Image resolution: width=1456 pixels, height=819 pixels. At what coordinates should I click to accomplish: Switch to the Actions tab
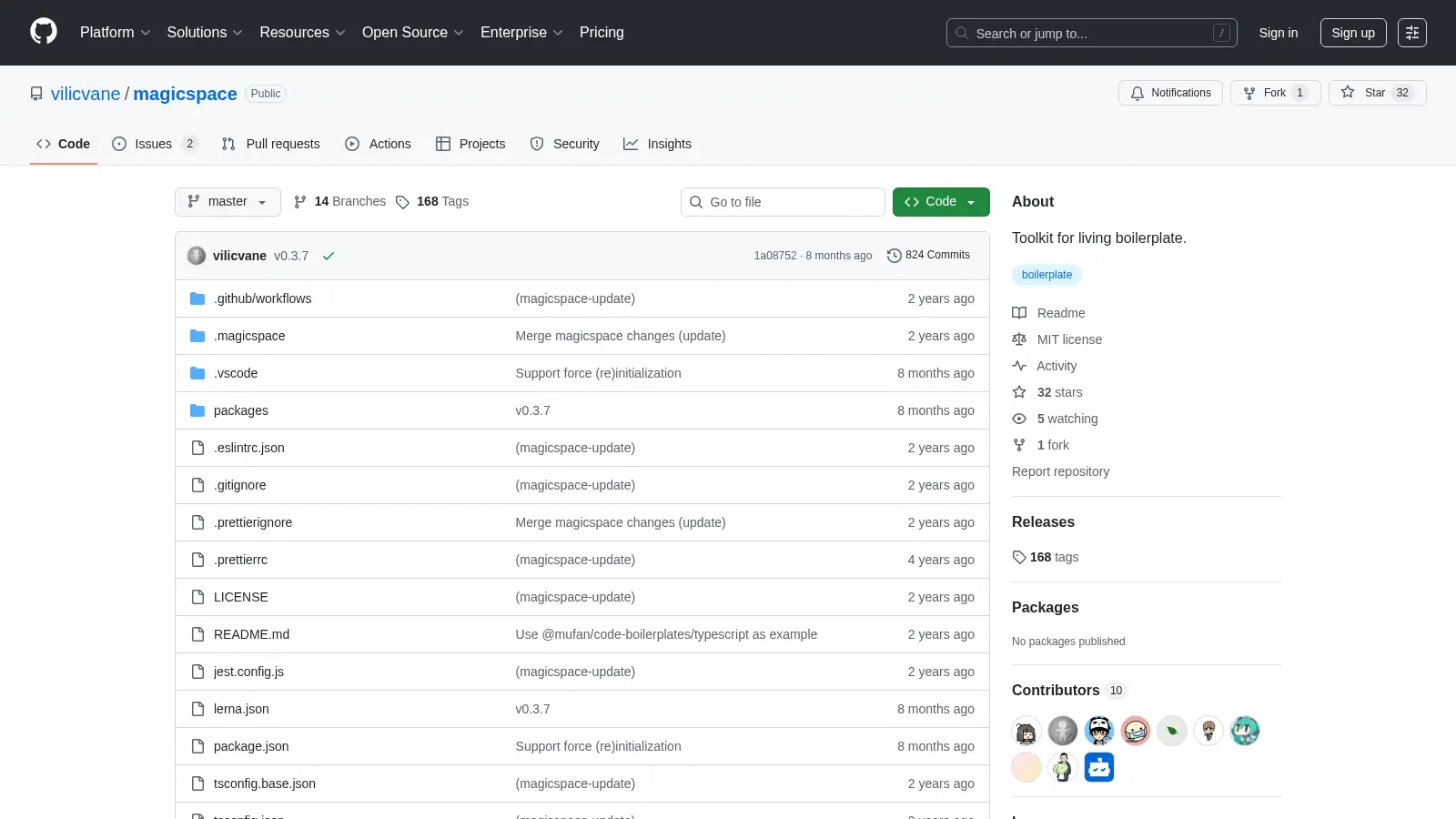(378, 144)
